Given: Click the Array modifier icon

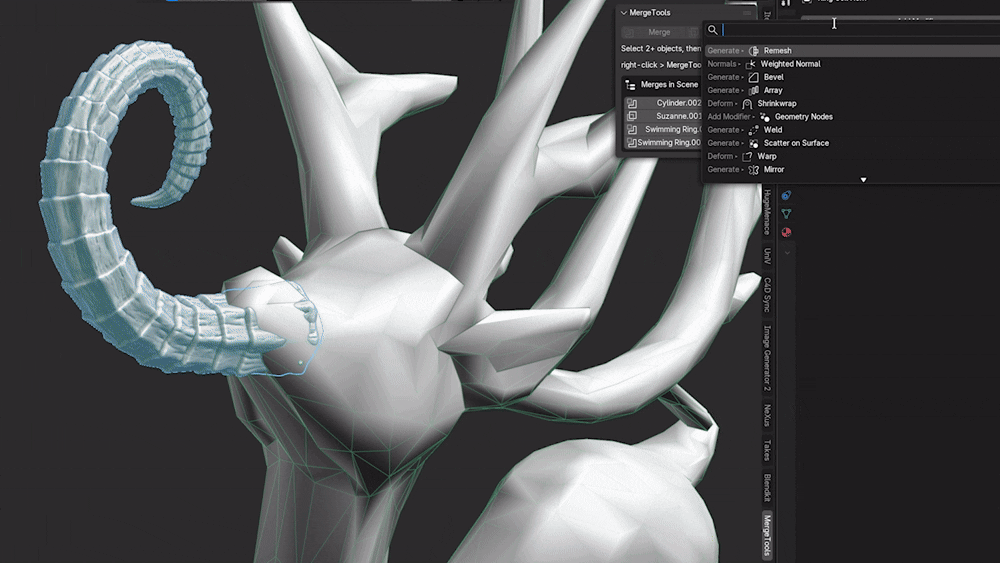Looking at the screenshot, I should pyautogui.click(x=754, y=91).
